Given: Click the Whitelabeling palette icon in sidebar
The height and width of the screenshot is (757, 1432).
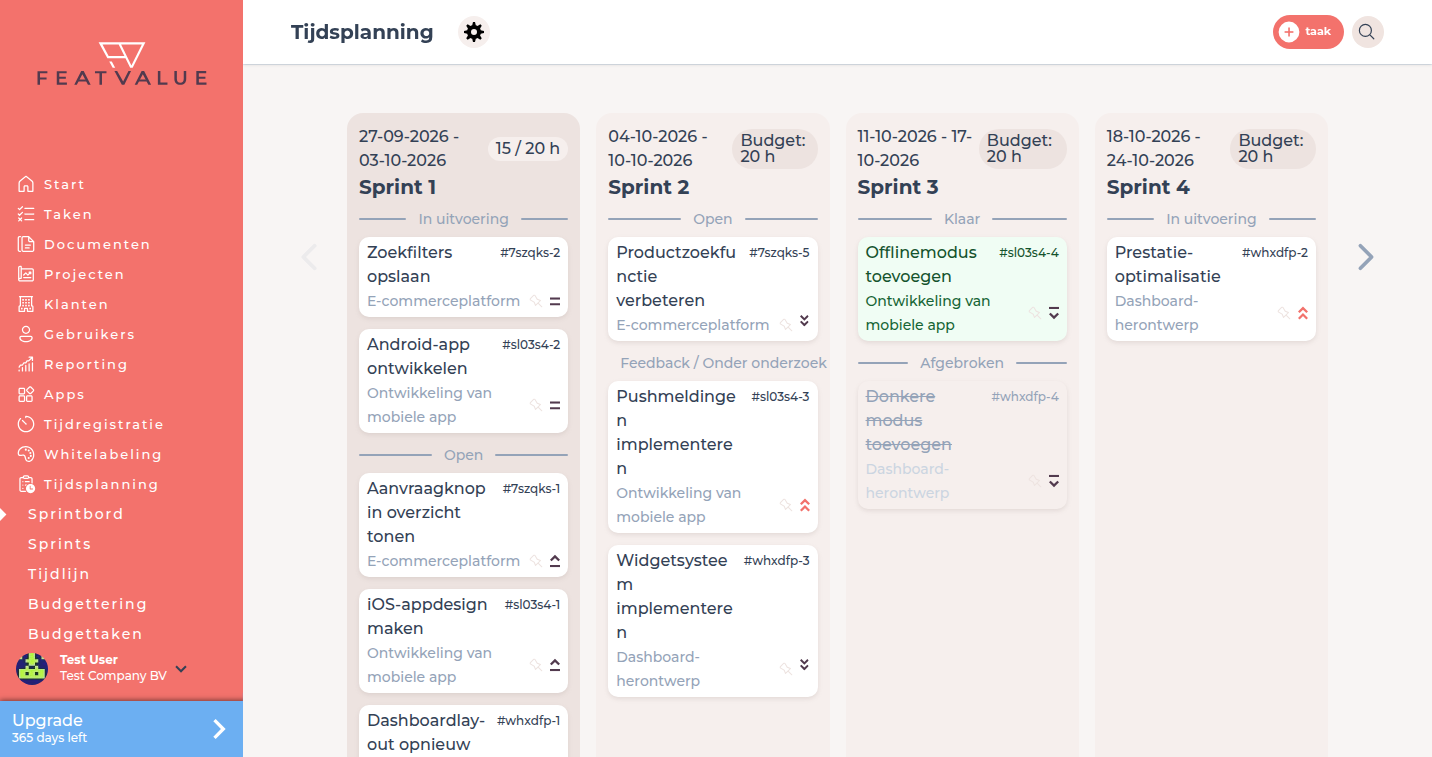Looking at the screenshot, I should (26, 454).
